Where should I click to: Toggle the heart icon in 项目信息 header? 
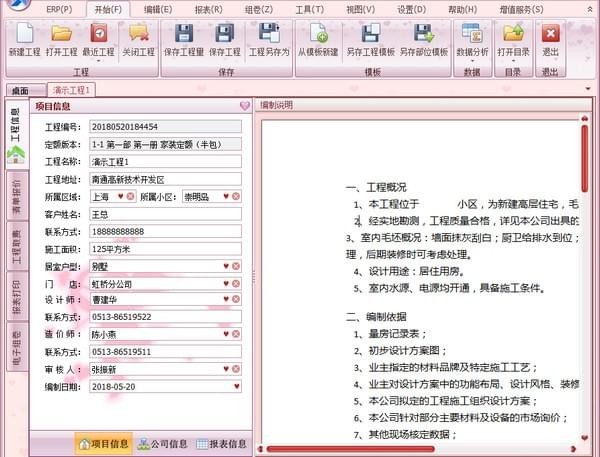245,106
